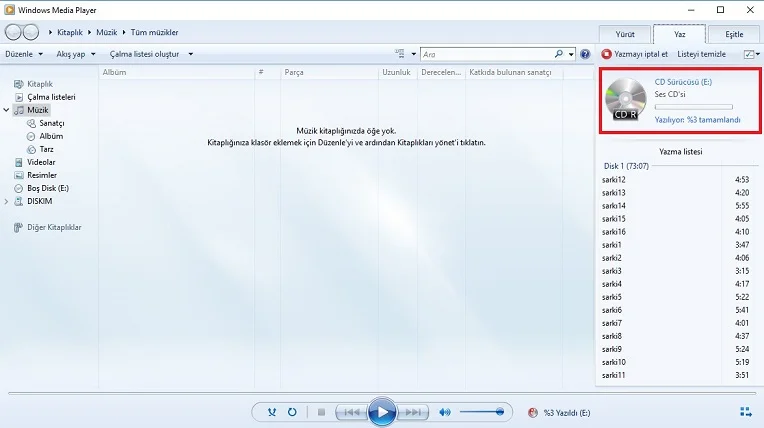This screenshot has height=428, width=764.
Task: Collapse the Müzik tree node
Action: click(x=6, y=110)
